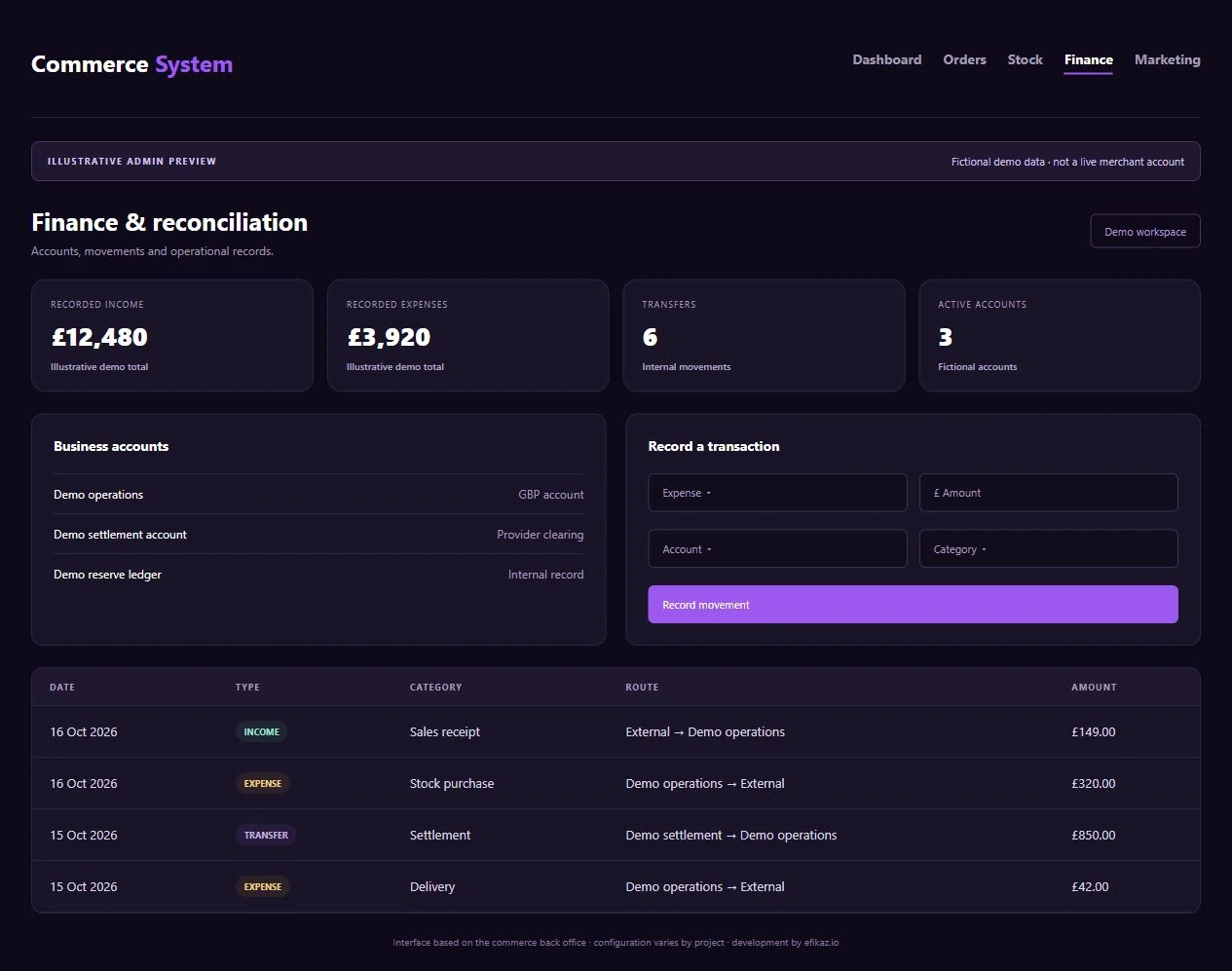Open the Category dropdown
The width and height of the screenshot is (1232, 971).
pos(1049,549)
